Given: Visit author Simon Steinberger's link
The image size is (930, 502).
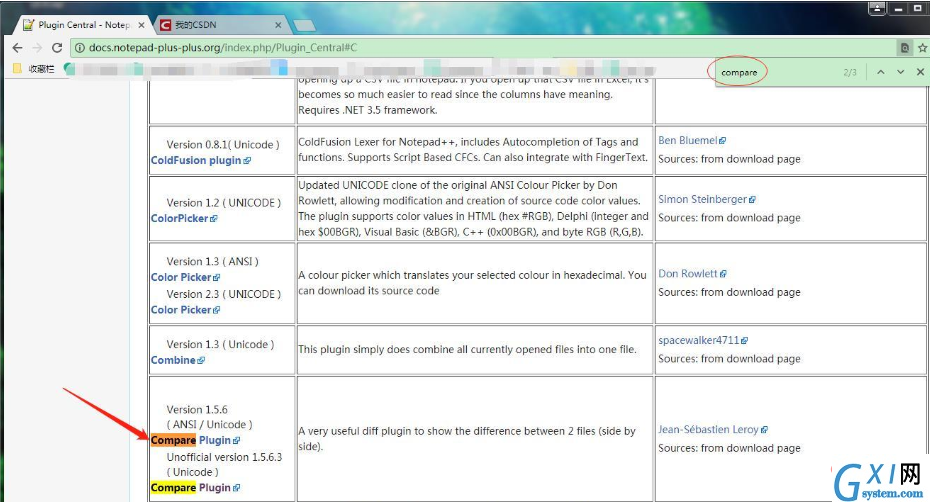Looking at the screenshot, I should 702,199.
